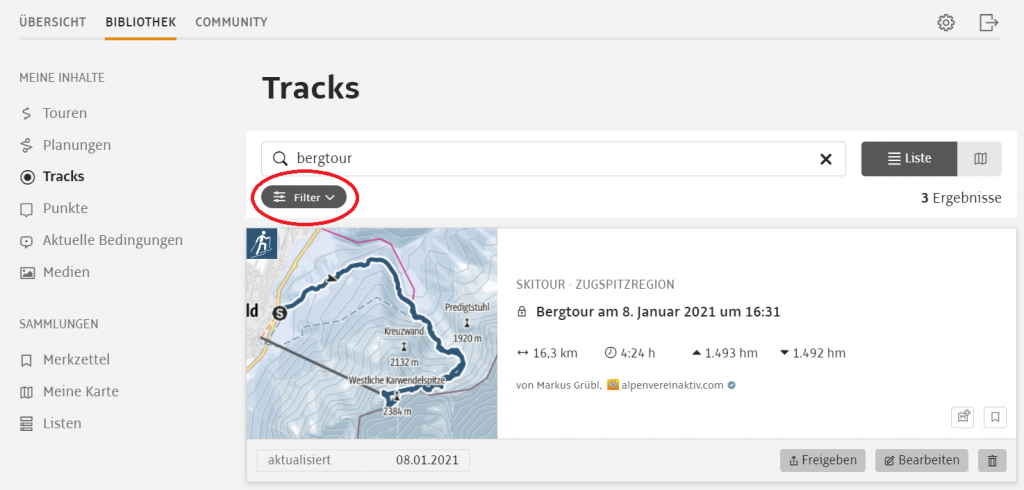The width and height of the screenshot is (1024, 490).
Task: Open the Westliche Karwendelspitze track map thumbnail
Action: 372,333
